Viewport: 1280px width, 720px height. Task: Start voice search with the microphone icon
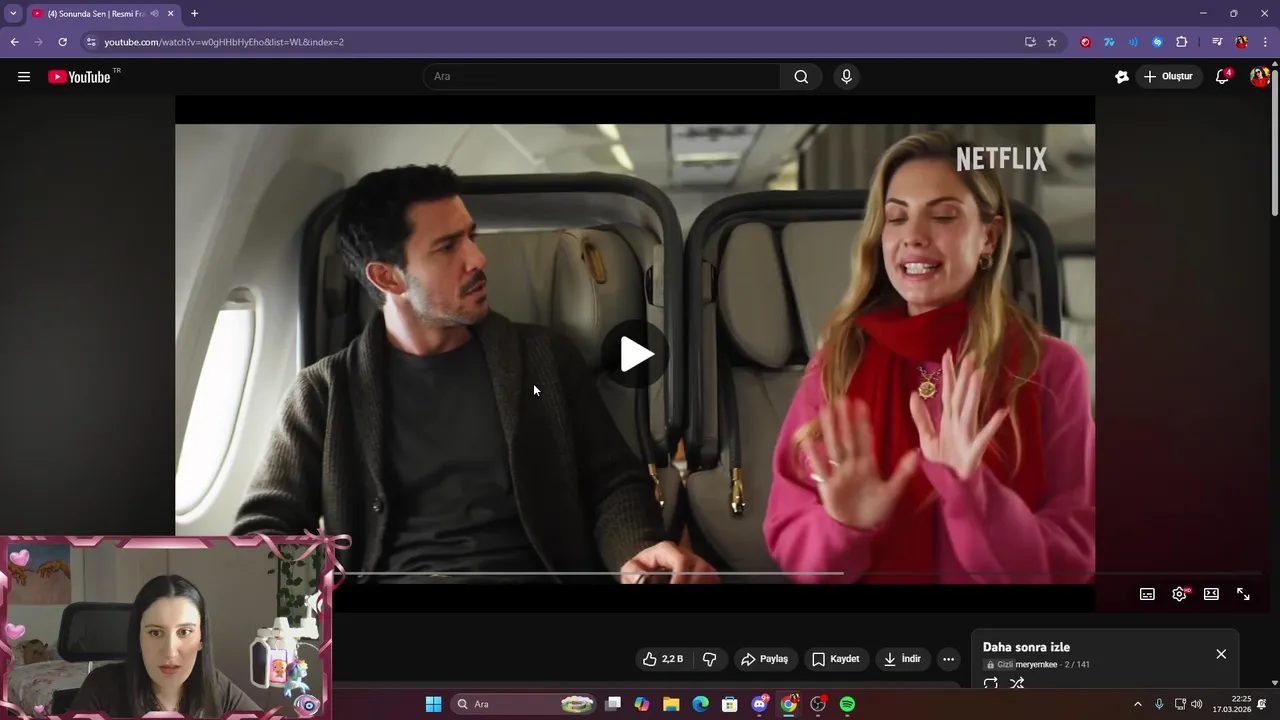pos(846,77)
